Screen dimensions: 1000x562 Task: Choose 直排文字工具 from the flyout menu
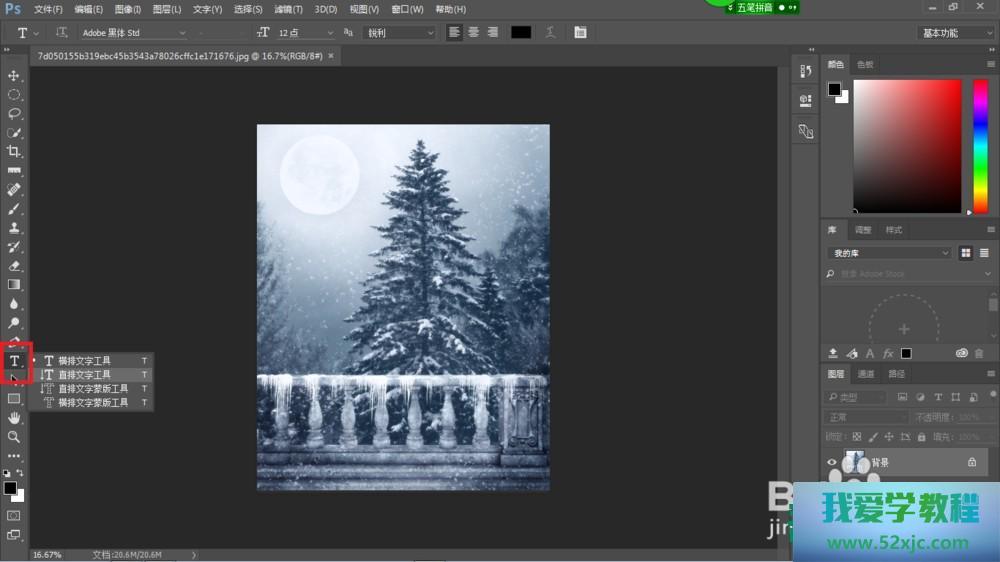[85, 375]
